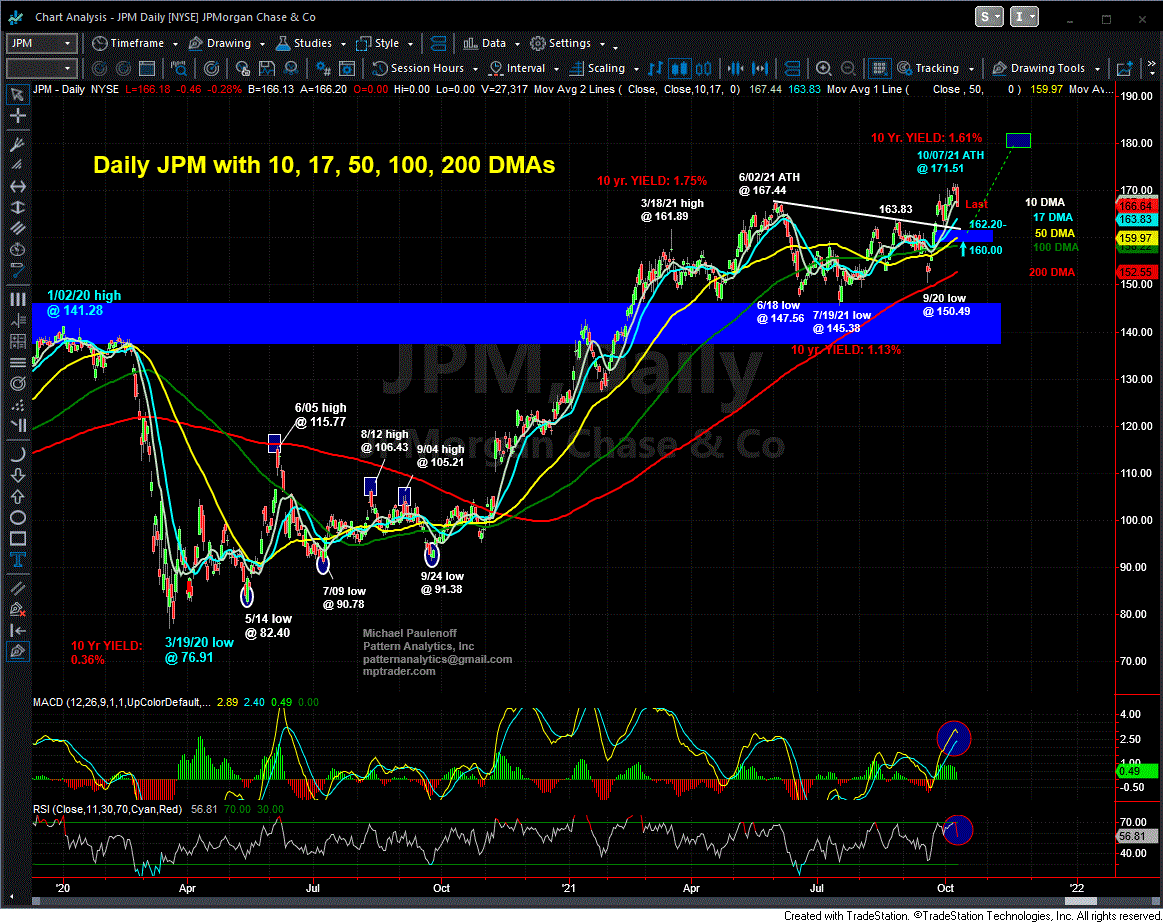1163x922 pixels.
Task: Select the arc drawing tool
Action: (x=17, y=454)
